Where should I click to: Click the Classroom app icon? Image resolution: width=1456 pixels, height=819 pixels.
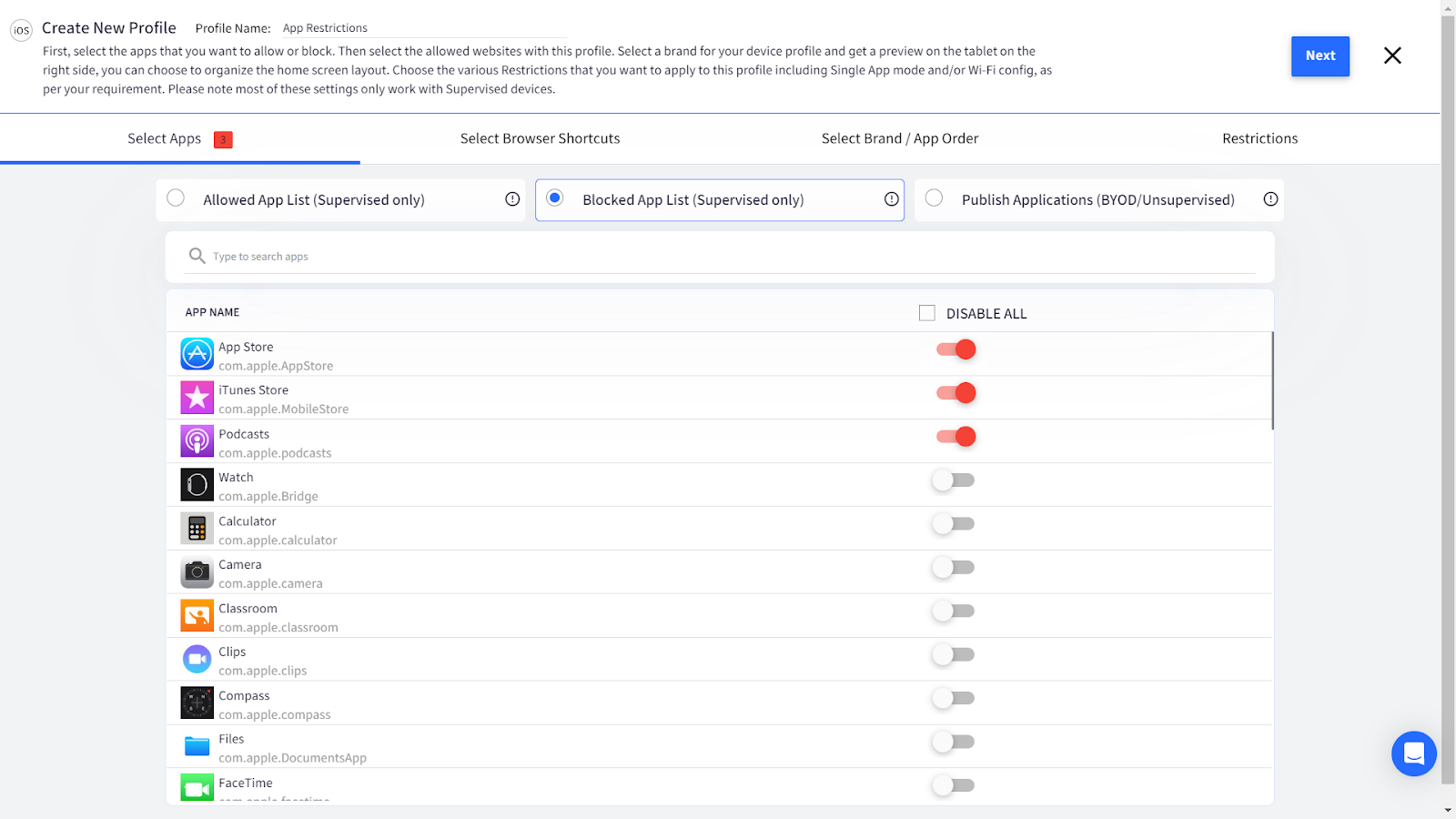pos(197,616)
